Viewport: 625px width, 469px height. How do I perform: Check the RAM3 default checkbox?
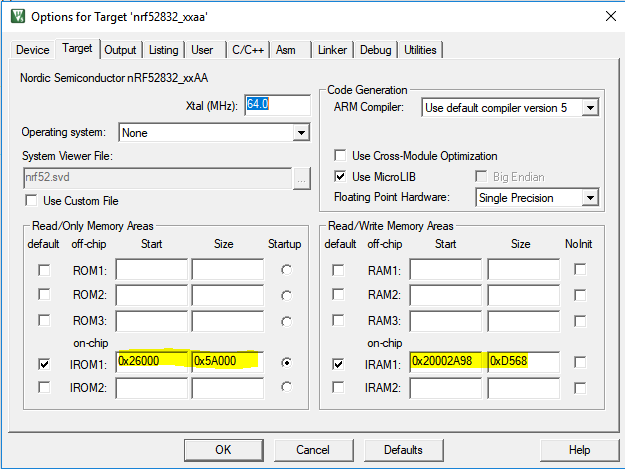coord(338,320)
